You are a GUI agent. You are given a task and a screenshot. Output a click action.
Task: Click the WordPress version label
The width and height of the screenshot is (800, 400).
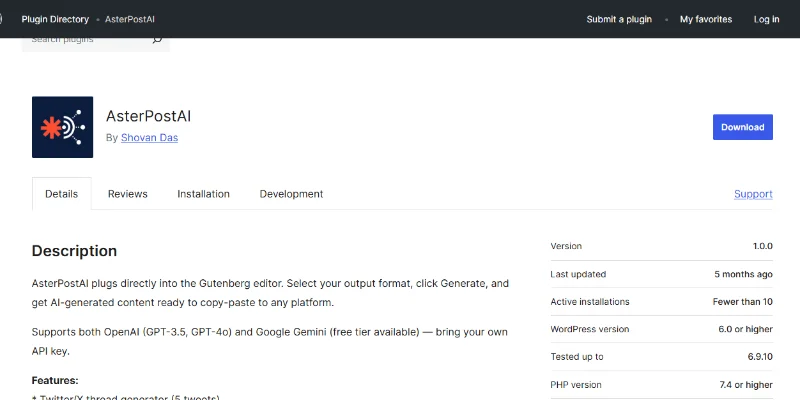point(590,329)
